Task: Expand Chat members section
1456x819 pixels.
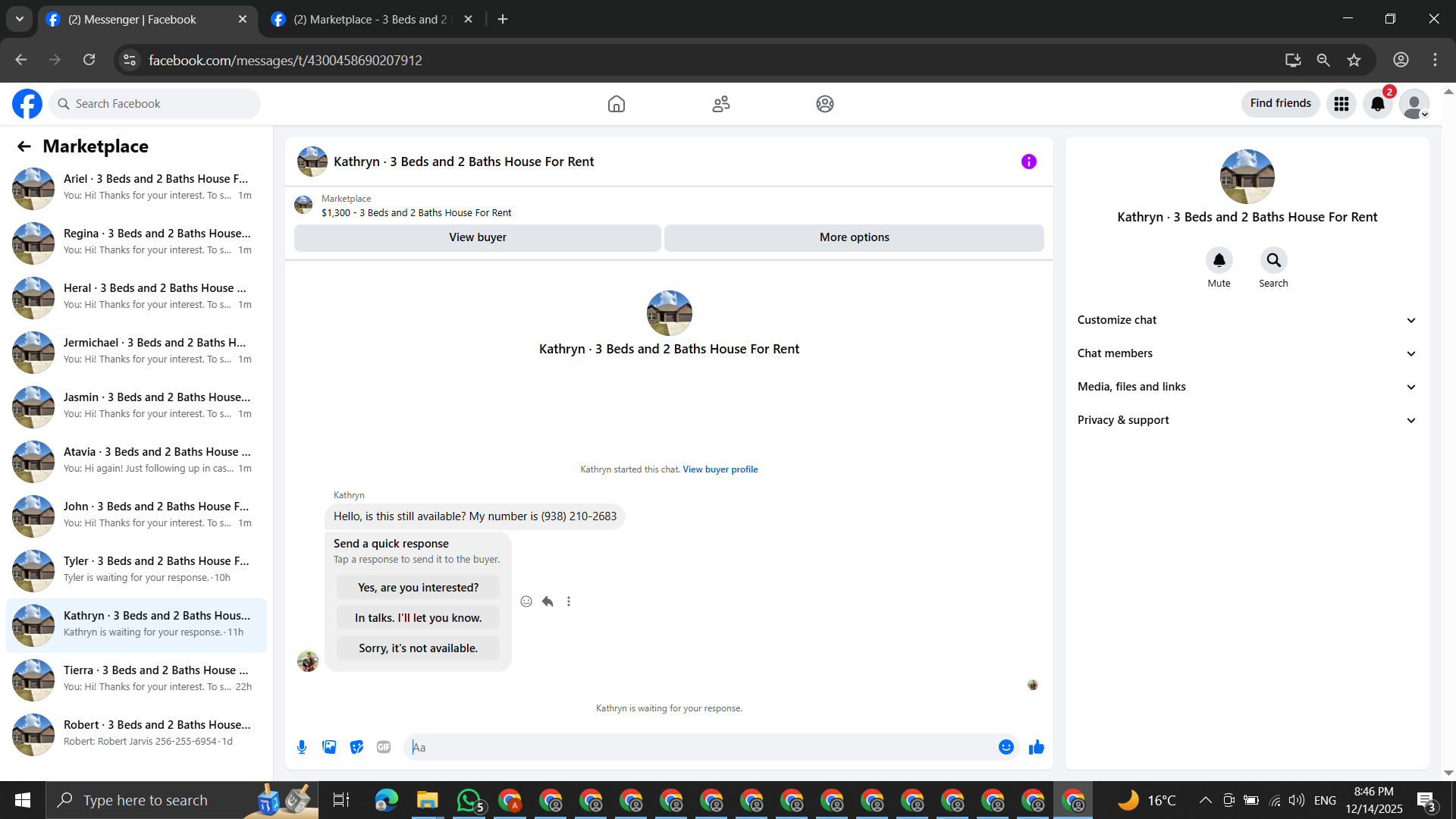Action: 1247,353
